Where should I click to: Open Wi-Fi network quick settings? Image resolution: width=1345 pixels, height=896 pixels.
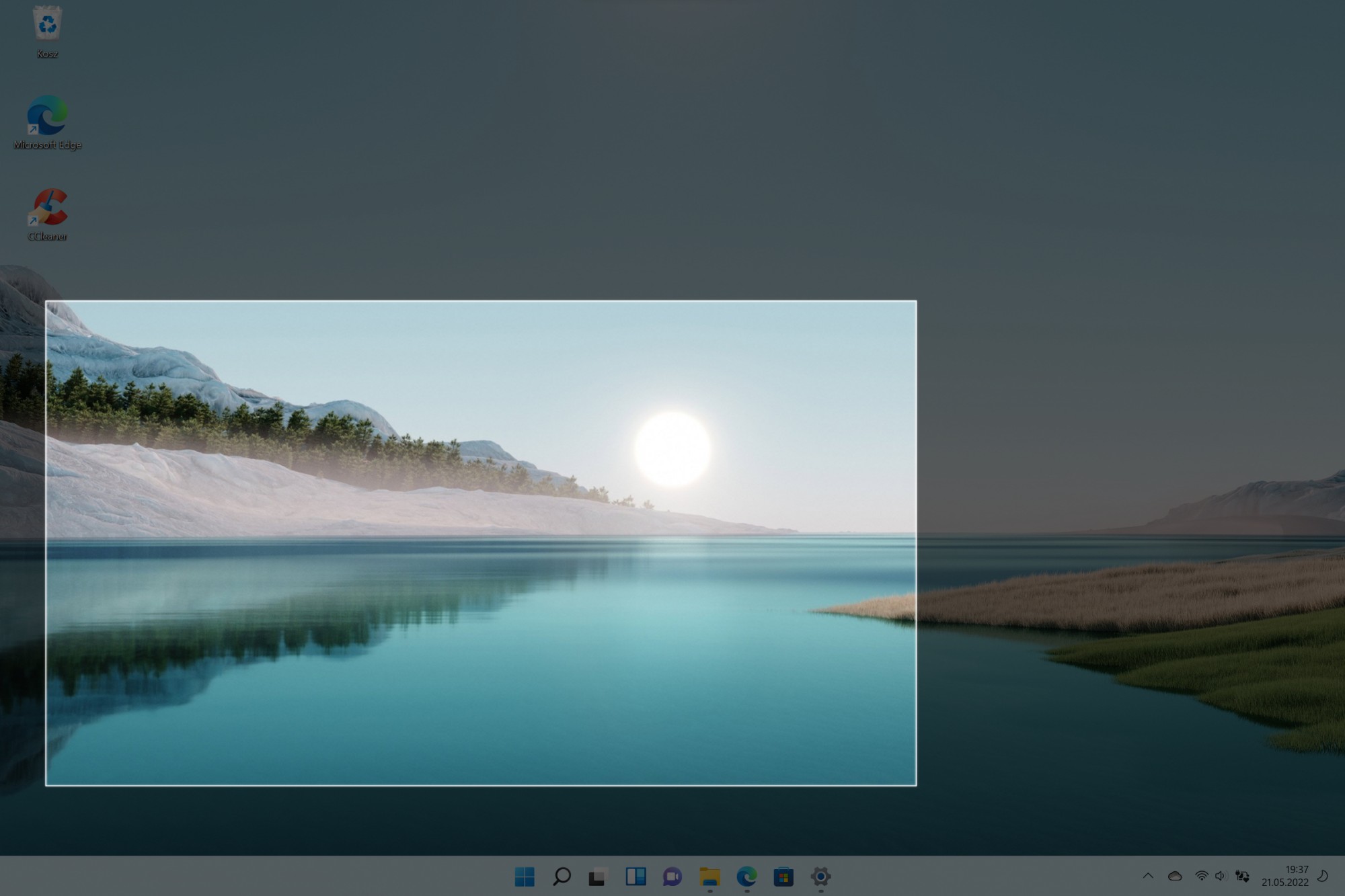pyautogui.click(x=1201, y=876)
